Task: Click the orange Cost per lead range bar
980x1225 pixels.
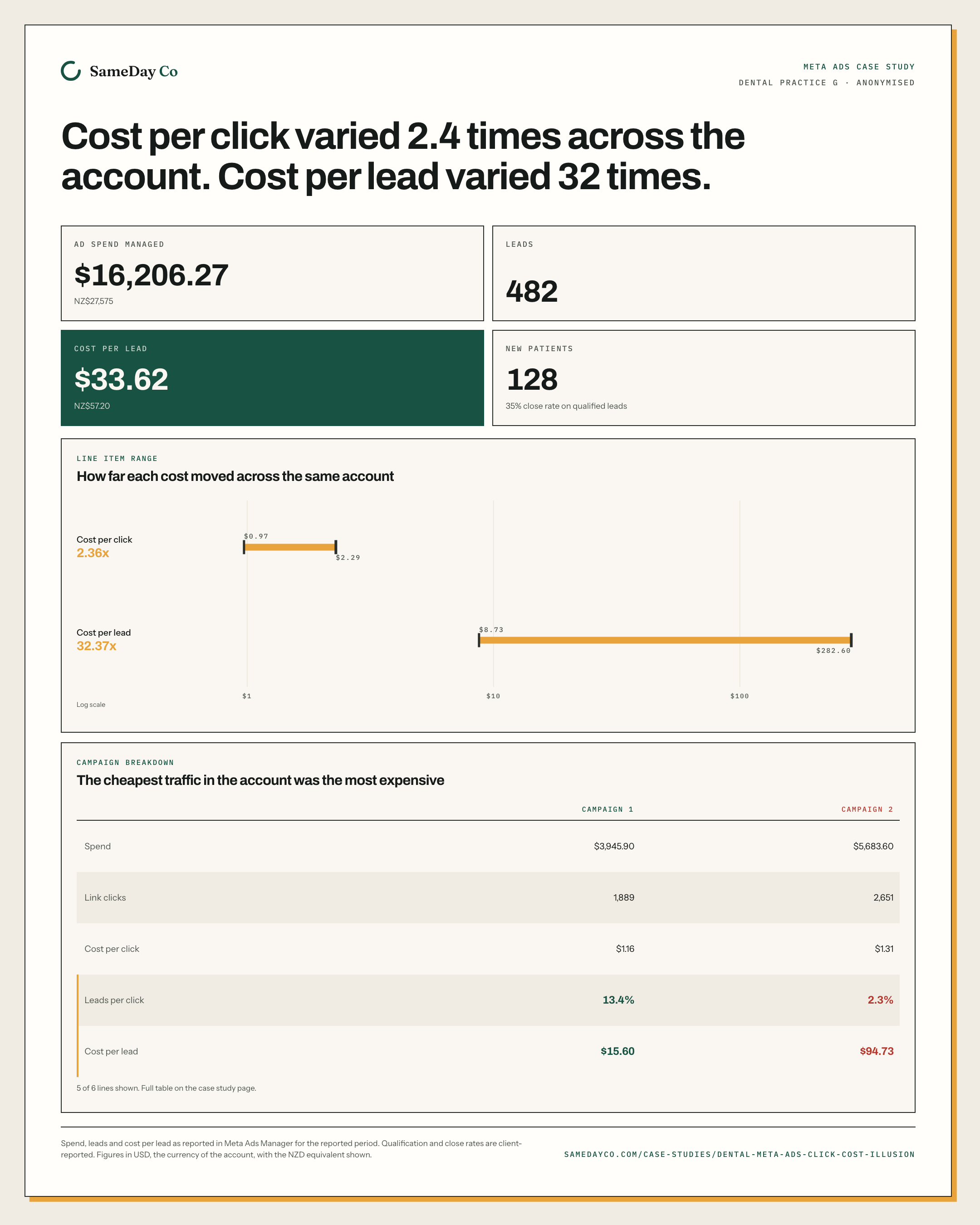Action: point(665,640)
